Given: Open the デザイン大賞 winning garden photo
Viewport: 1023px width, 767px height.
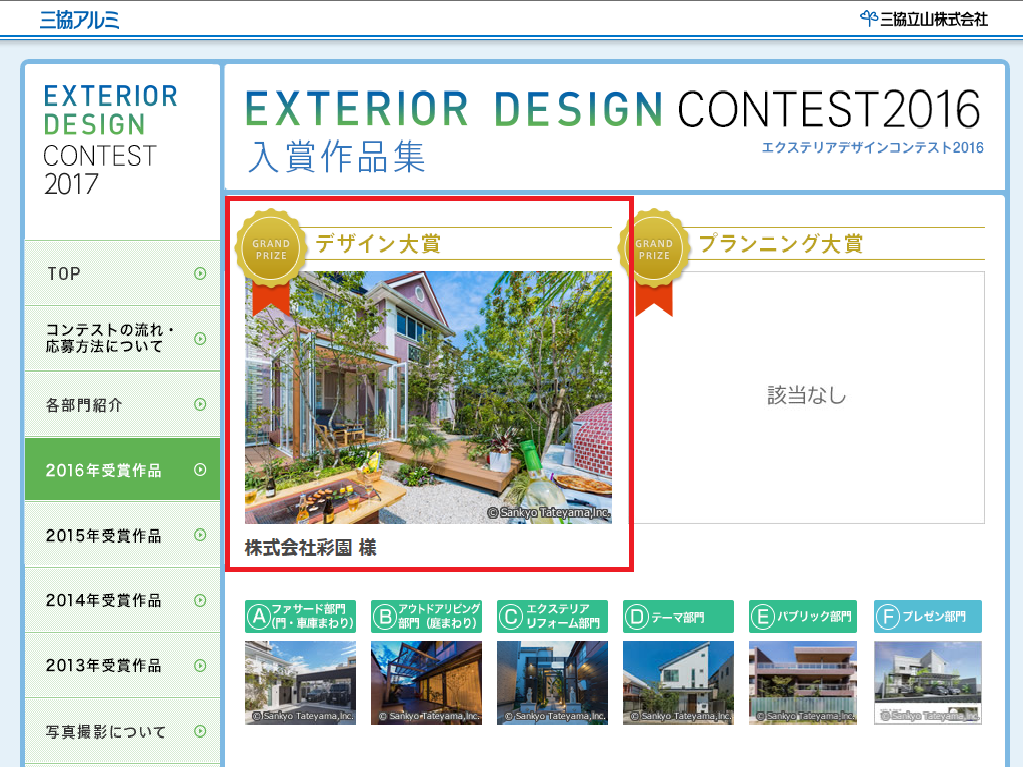Looking at the screenshot, I should [428, 397].
